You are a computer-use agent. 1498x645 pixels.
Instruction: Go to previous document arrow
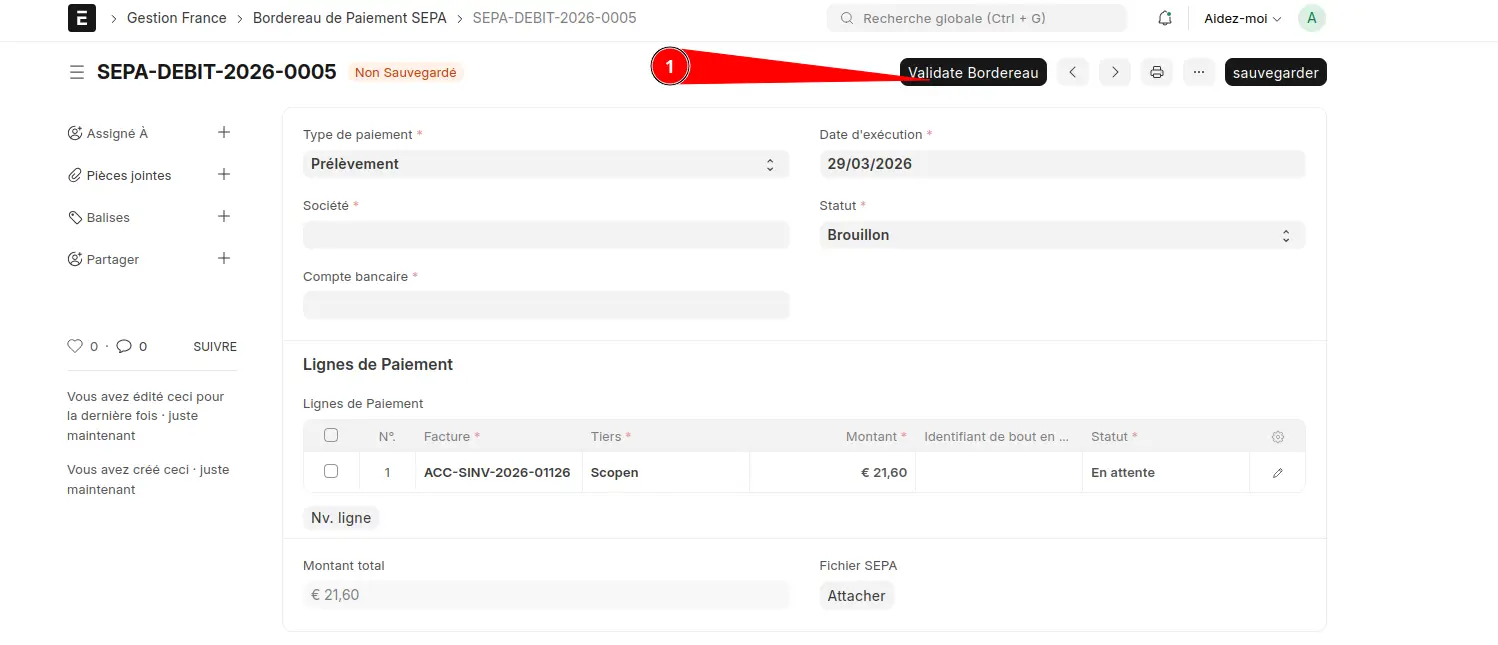(1072, 72)
